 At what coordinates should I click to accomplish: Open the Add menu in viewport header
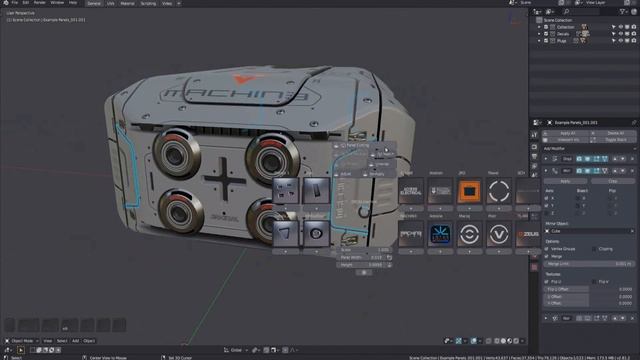coord(76,341)
